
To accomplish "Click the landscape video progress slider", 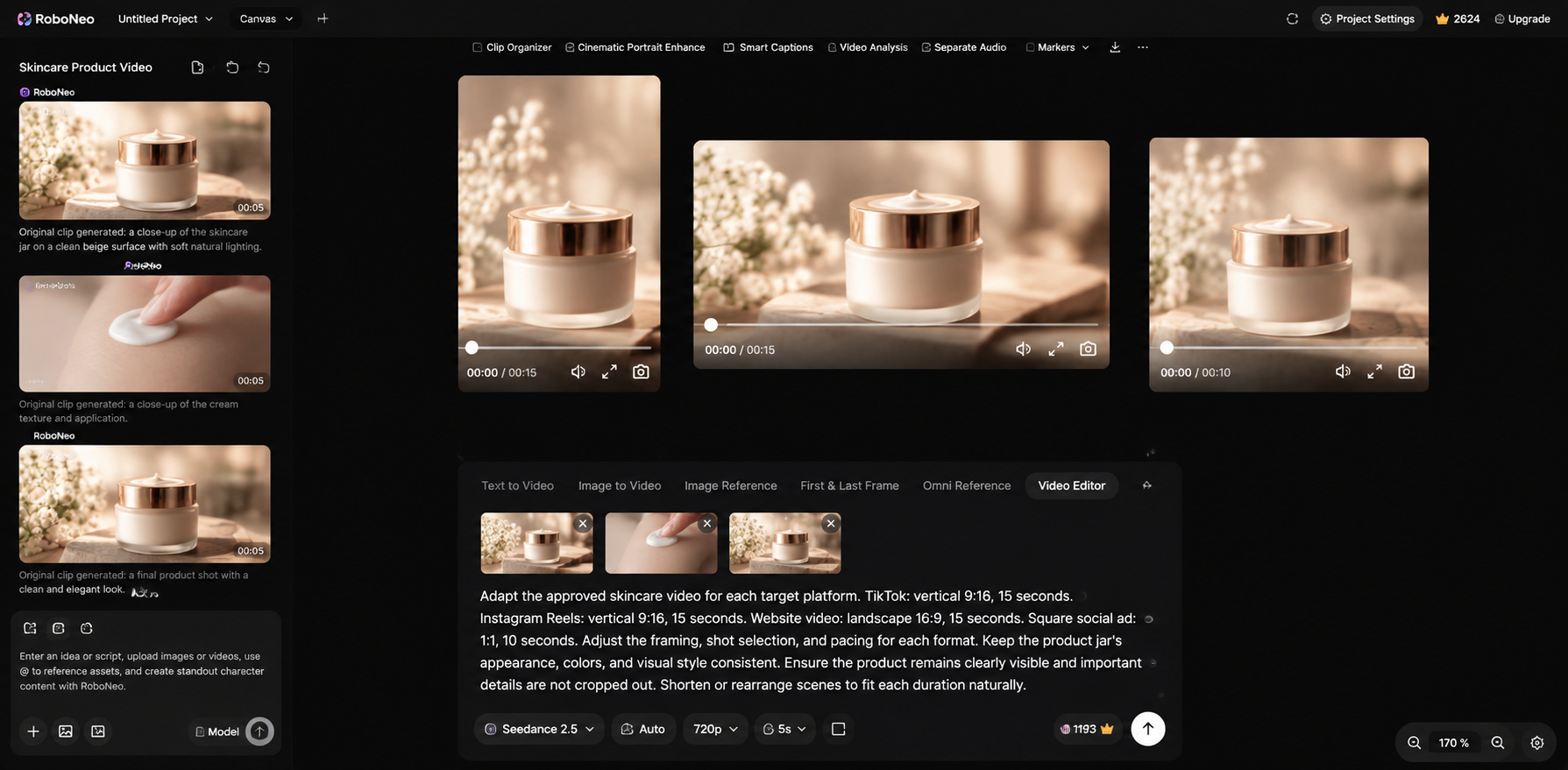I will pyautogui.click(x=901, y=325).
